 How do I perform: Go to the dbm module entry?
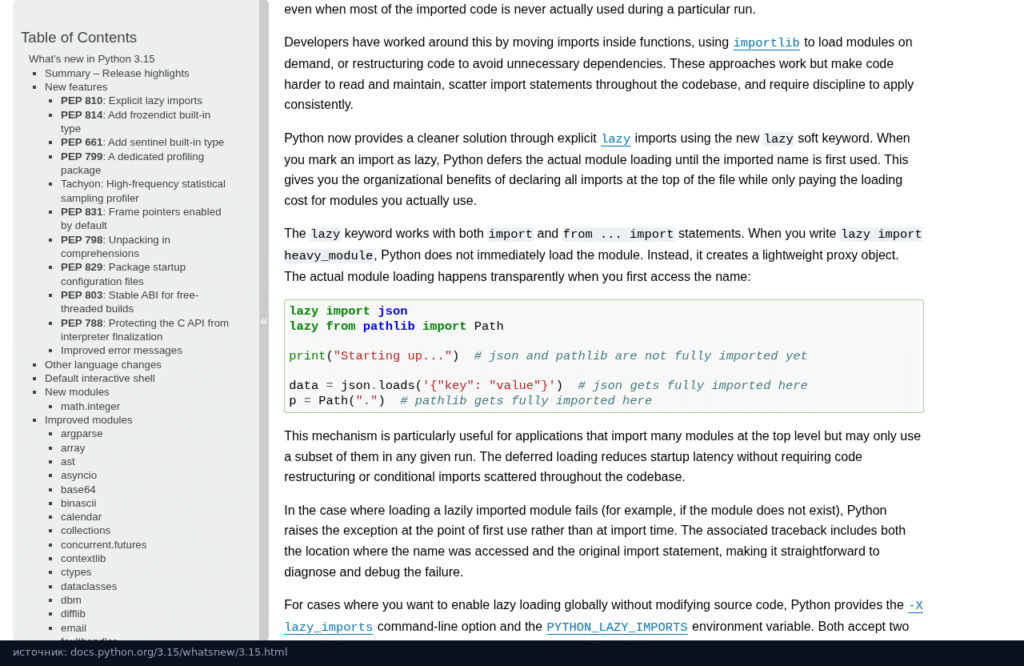[71, 600]
